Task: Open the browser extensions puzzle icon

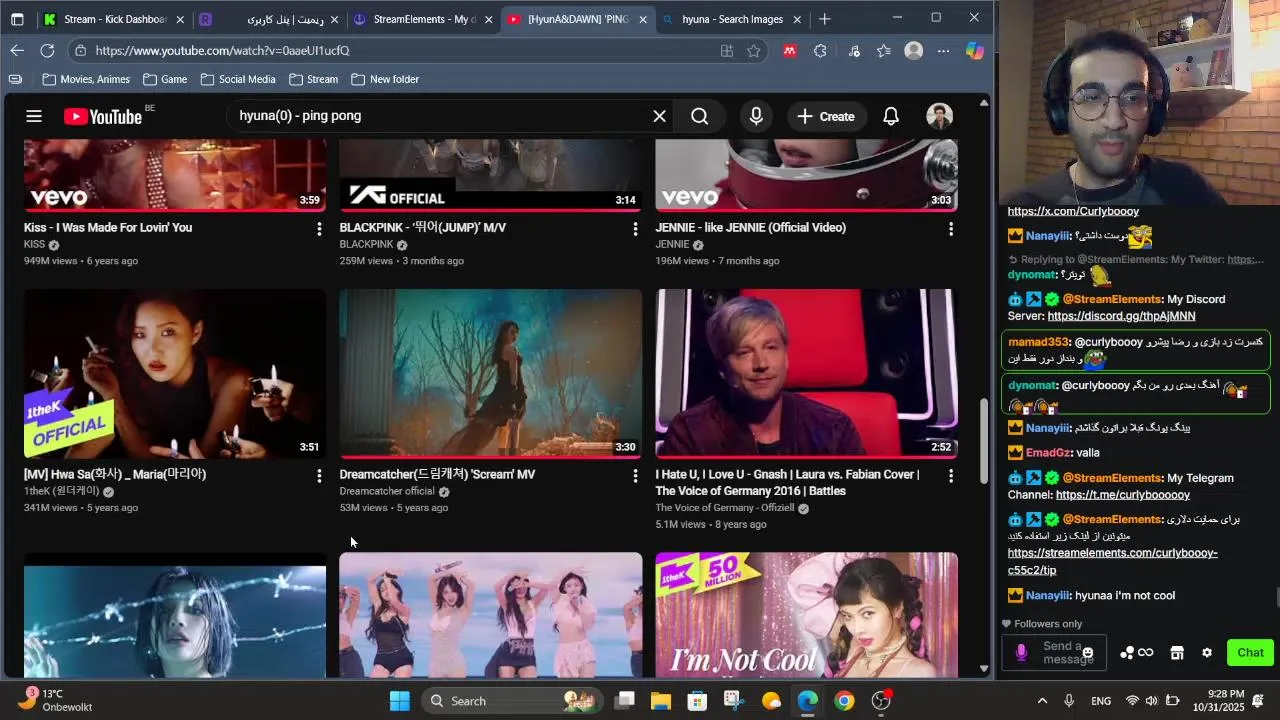Action: coord(820,50)
